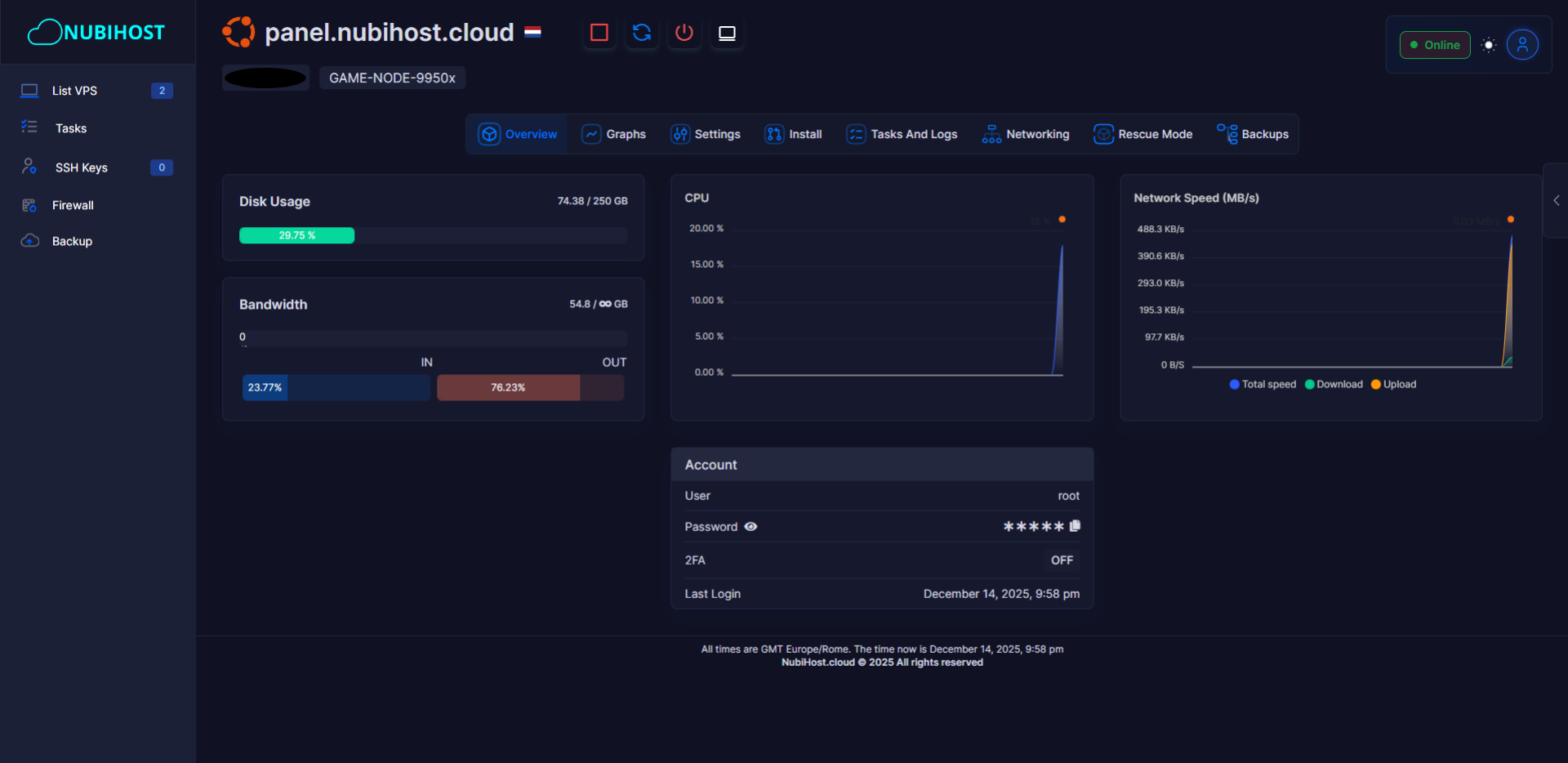Open the VNC console monitor icon
Image resolution: width=1568 pixels, height=763 pixels.
click(x=727, y=33)
